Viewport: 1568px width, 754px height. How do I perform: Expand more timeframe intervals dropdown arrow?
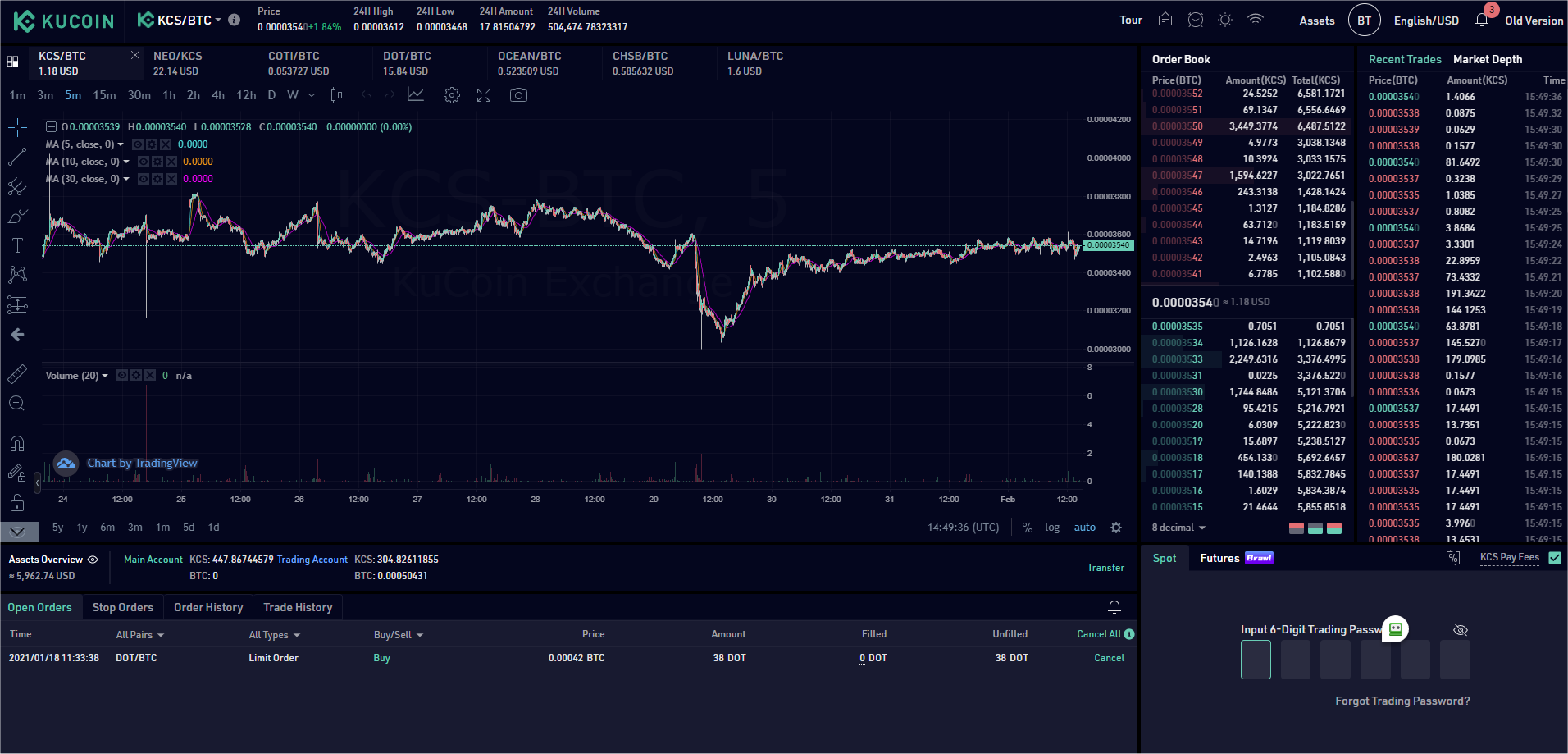pos(312,95)
